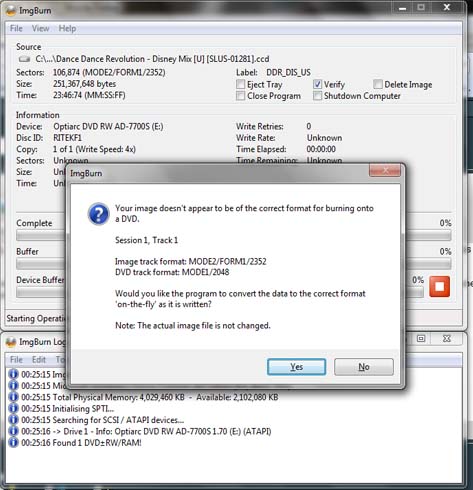The image size is (473, 490).
Task: Open the Help menu in ImgBurn
Action: click(x=67, y=29)
